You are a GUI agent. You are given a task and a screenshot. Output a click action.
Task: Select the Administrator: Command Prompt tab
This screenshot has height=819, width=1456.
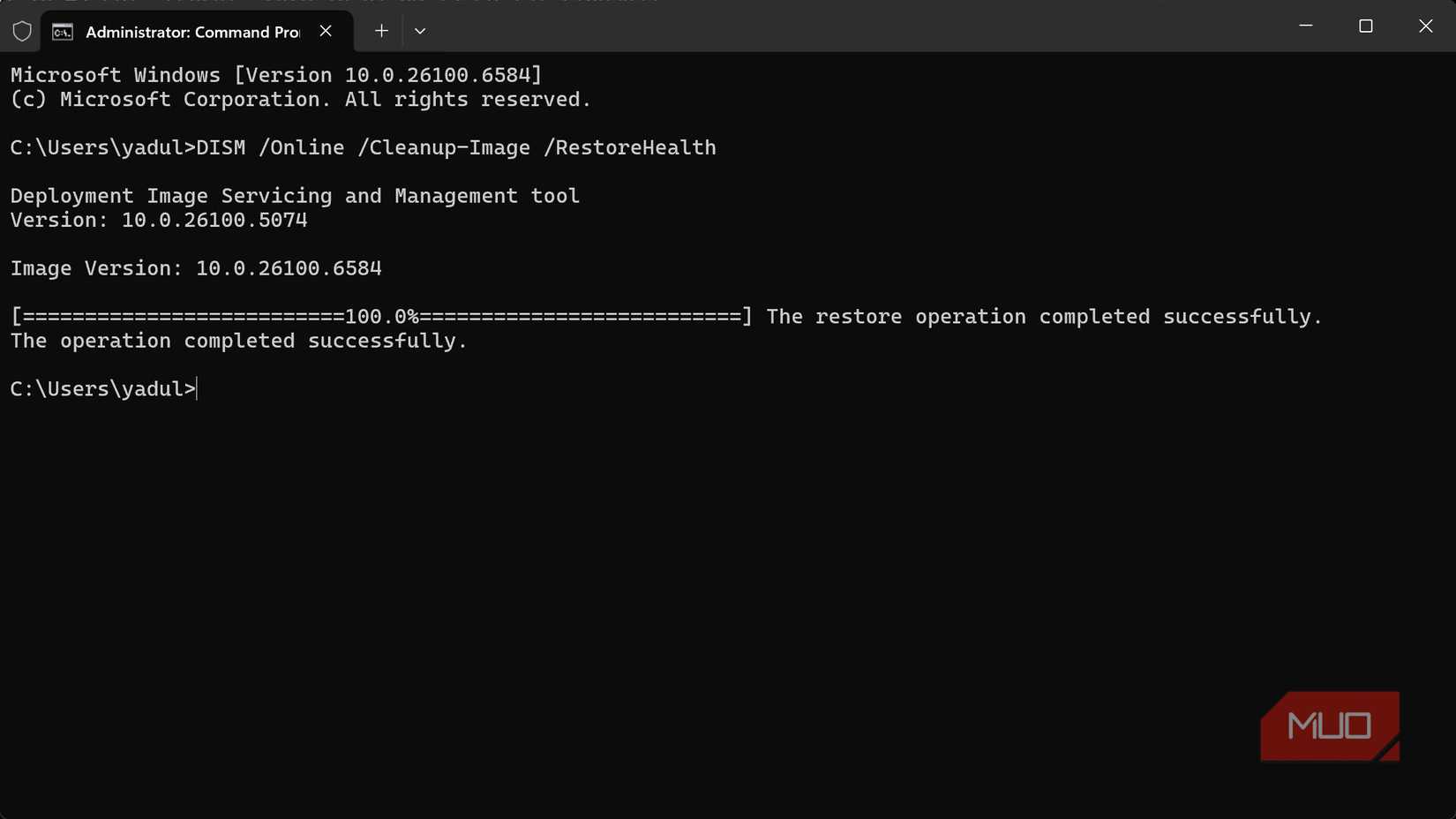click(192, 32)
